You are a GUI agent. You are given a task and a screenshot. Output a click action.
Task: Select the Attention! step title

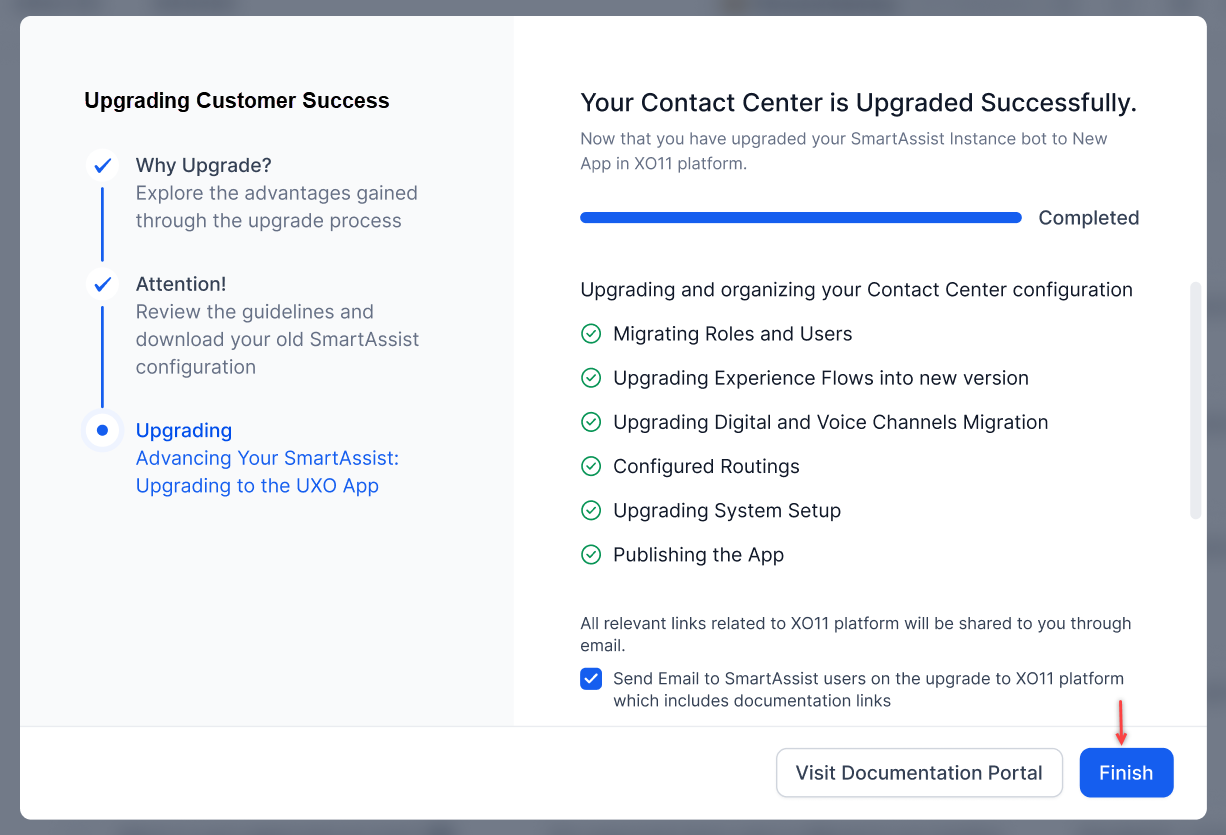pyautogui.click(x=181, y=284)
